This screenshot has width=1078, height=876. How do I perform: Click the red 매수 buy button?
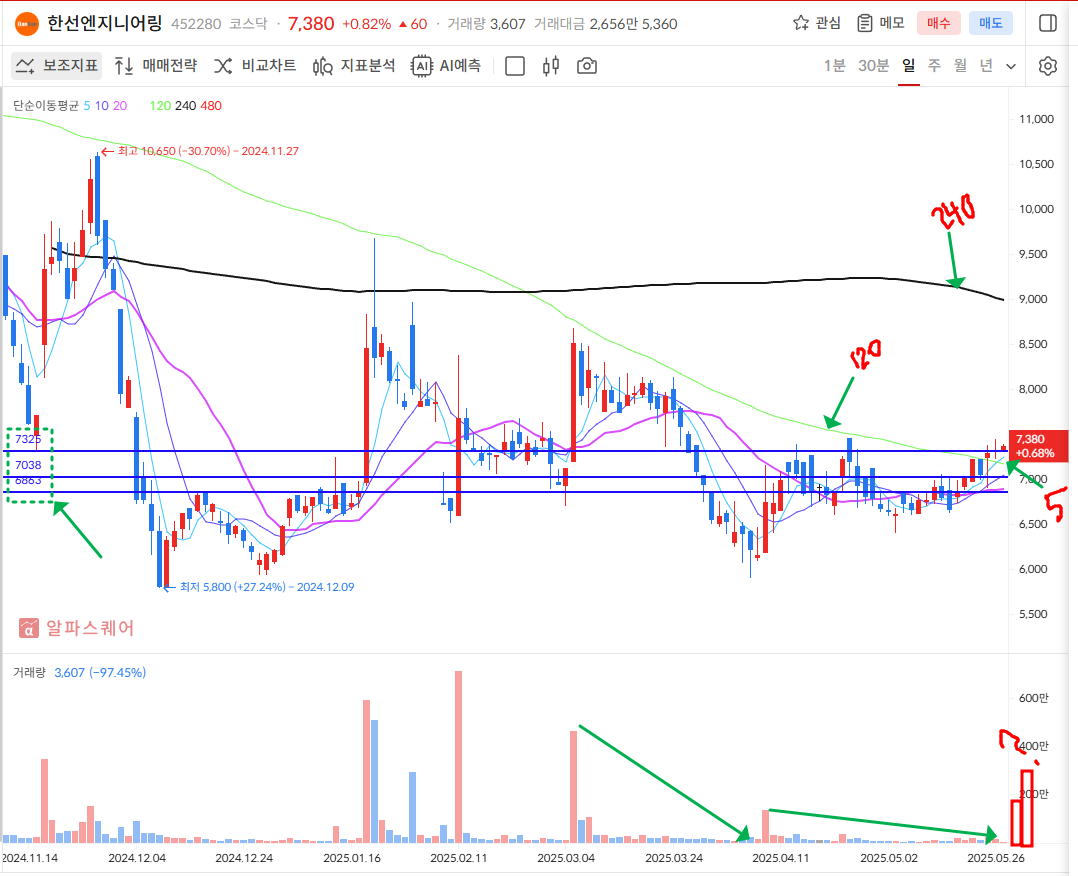point(938,23)
